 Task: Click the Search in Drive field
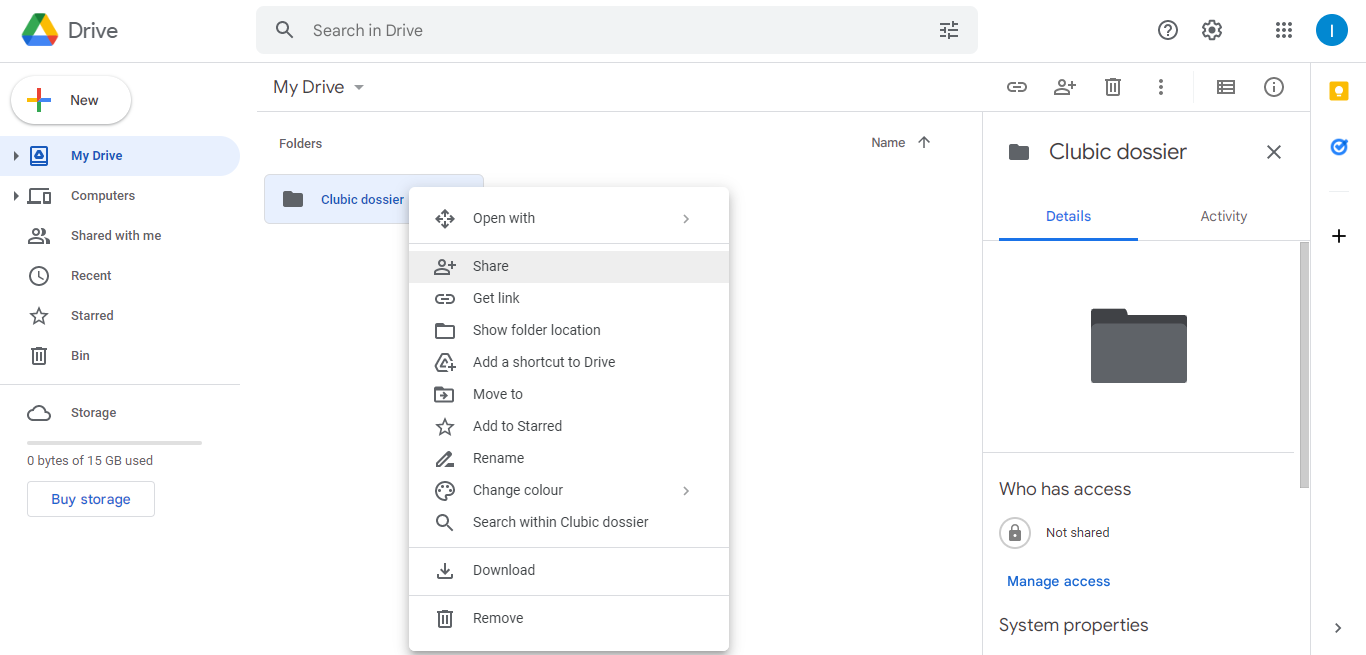pyautogui.click(x=617, y=30)
